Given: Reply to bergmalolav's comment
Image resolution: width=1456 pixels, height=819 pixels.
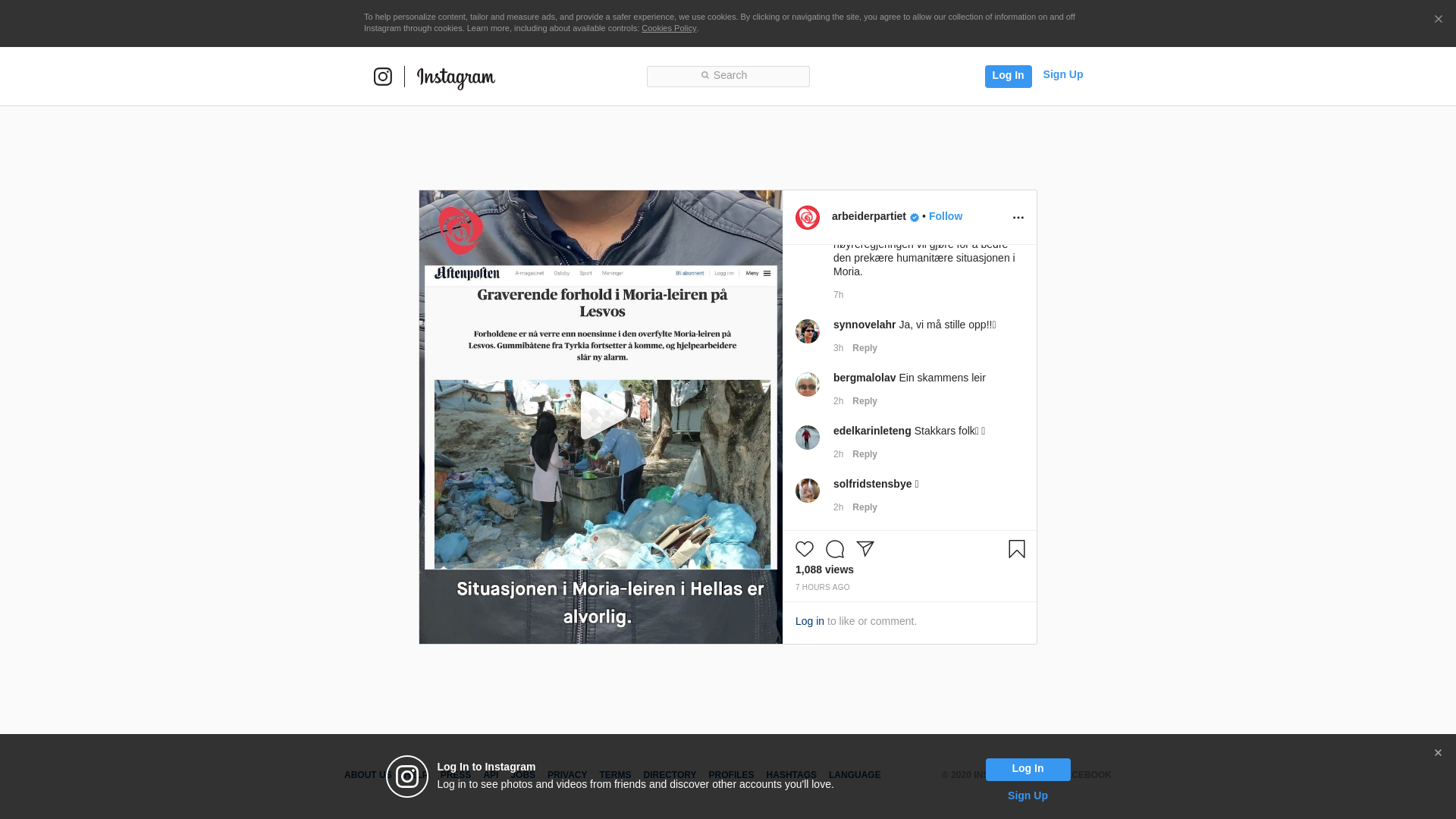Looking at the screenshot, I should [x=864, y=401].
